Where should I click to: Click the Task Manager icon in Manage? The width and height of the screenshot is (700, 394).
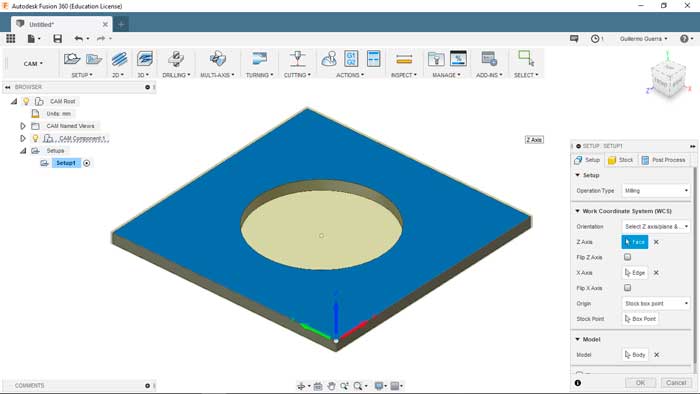point(458,59)
